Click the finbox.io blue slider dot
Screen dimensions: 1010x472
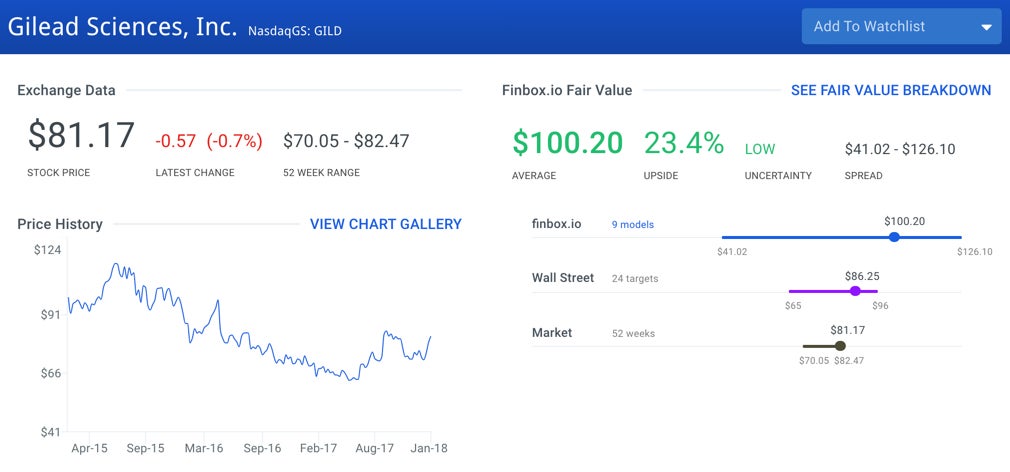coord(894,237)
